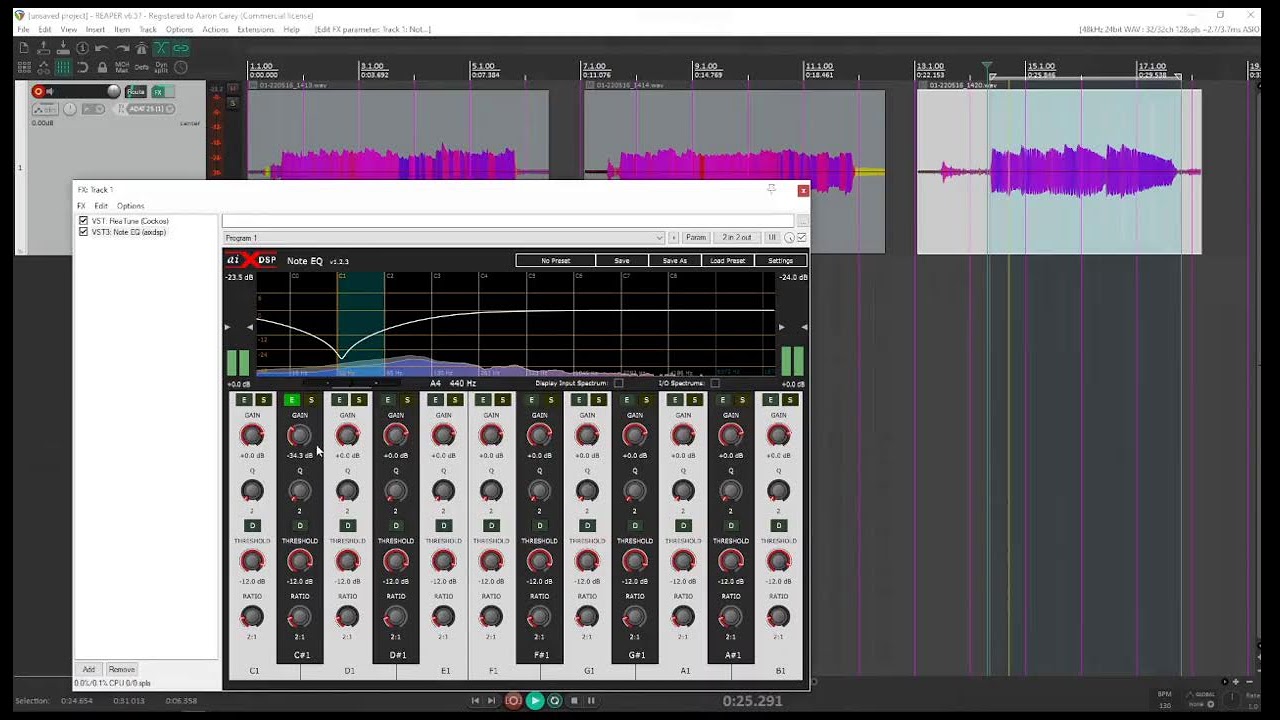Toggle the C#1 band enable E button
This screenshot has width=1280, height=720.
291,400
